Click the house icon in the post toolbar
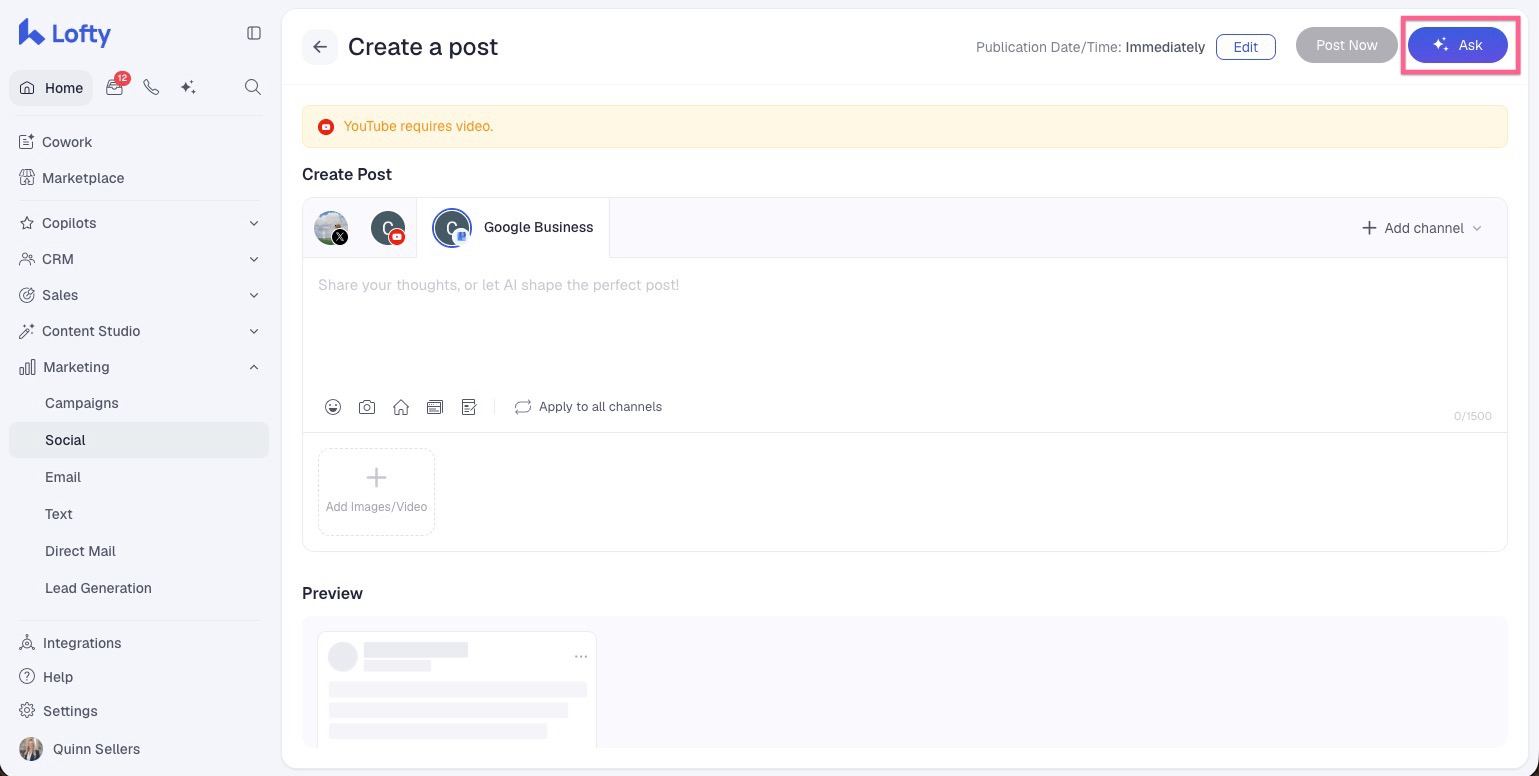The image size is (1539, 776). point(401,407)
